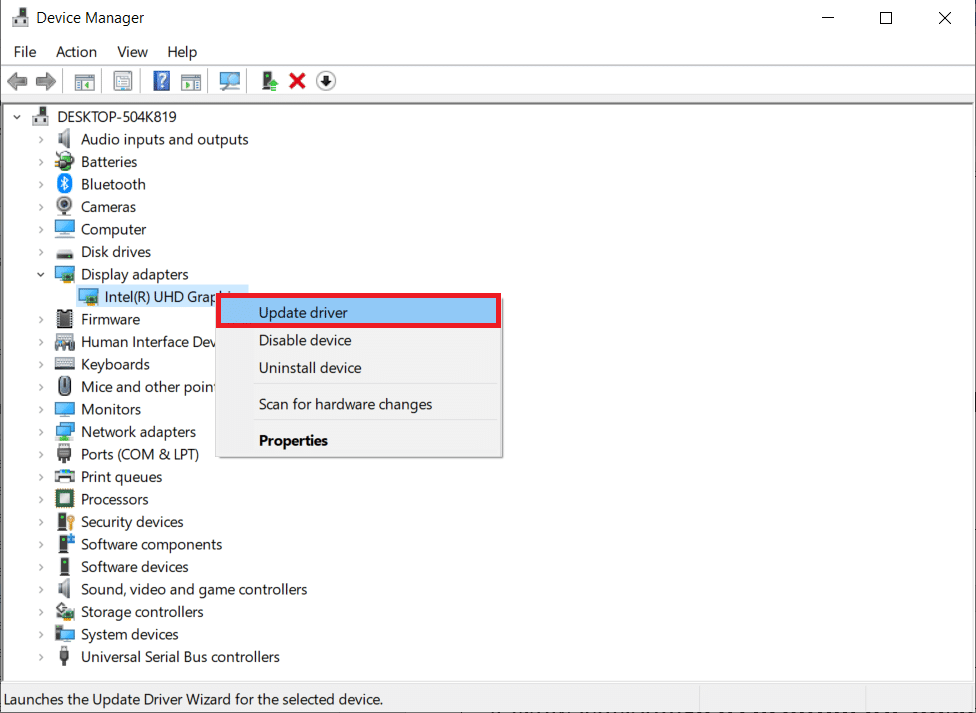Open Properties from the context menu

[359, 440]
